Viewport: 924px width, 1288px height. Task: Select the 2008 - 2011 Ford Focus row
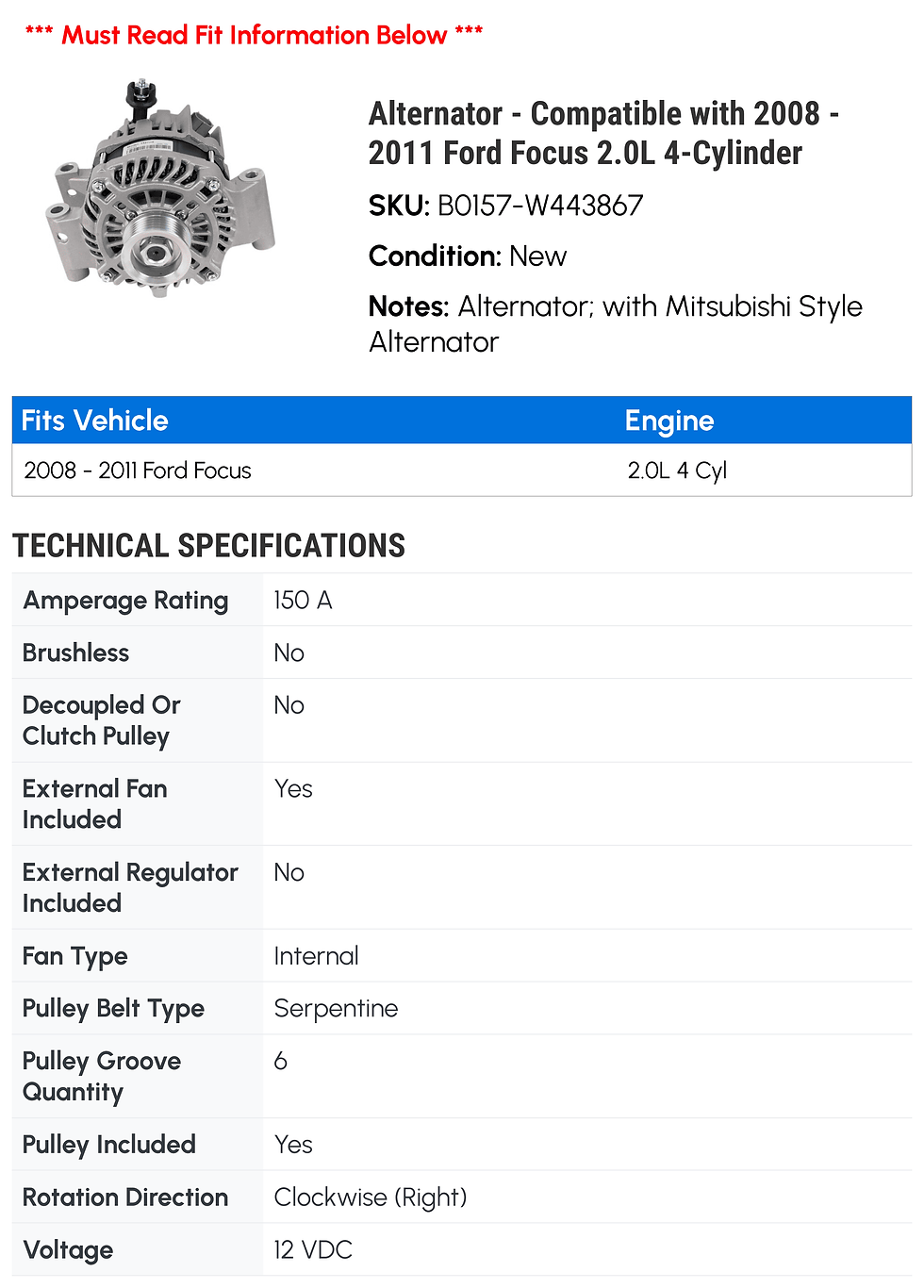point(138,471)
